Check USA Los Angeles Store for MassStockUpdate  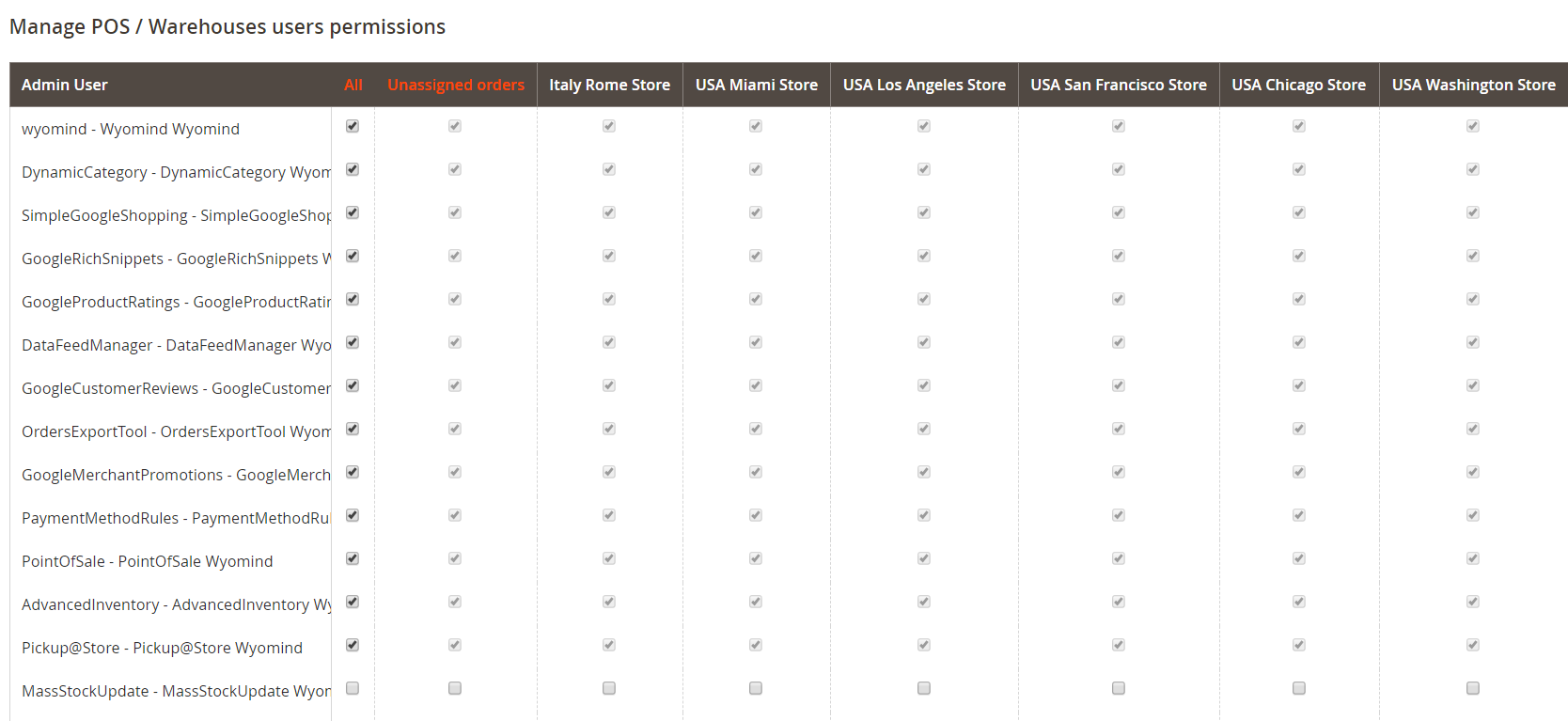click(x=924, y=688)
